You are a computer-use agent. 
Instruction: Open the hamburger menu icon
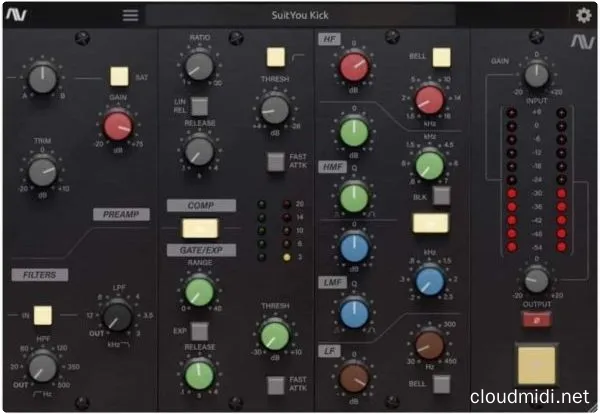130,15
